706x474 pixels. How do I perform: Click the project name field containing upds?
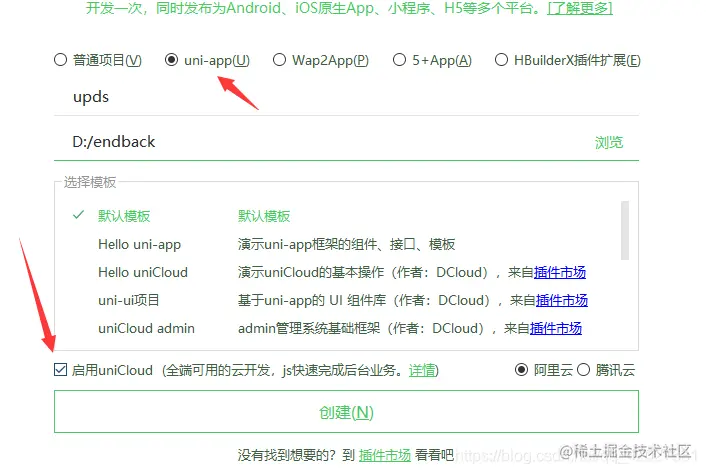click(x=346, y=97)
